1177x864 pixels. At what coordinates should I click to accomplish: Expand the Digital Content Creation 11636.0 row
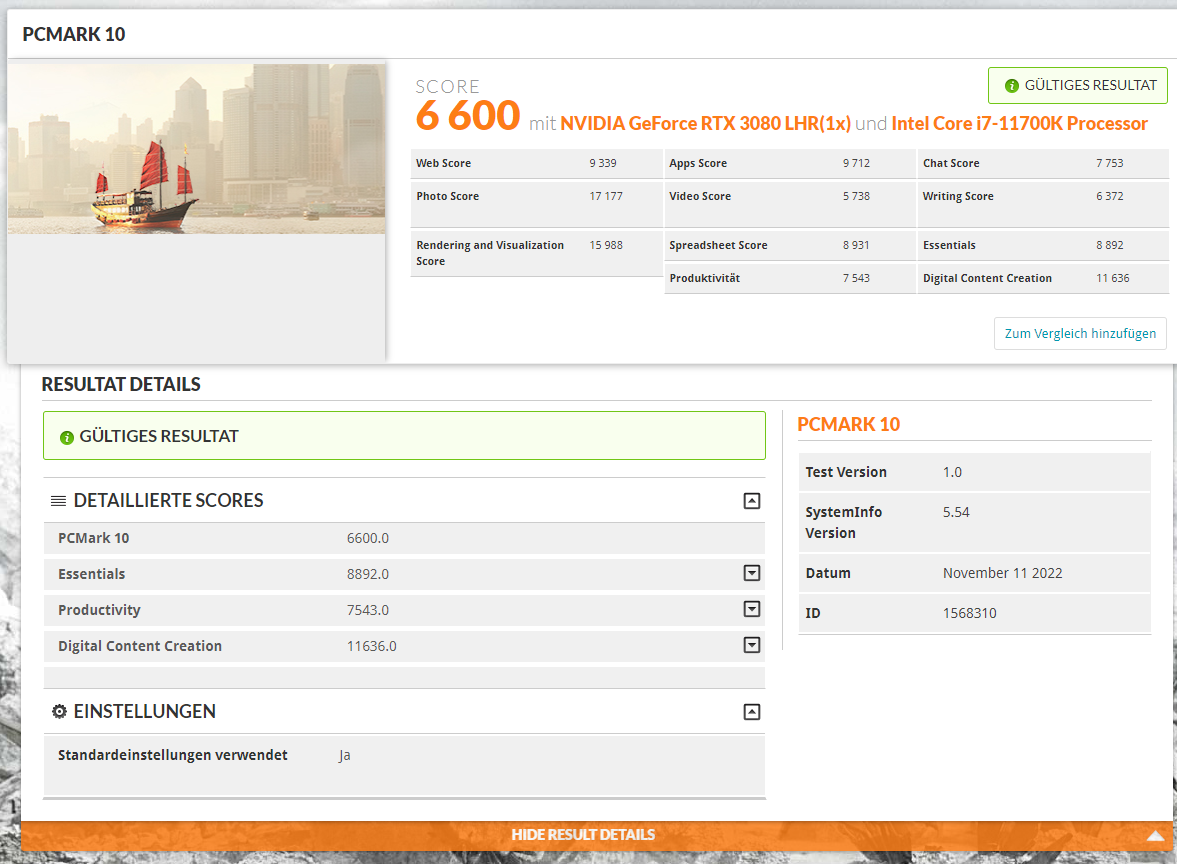(751, 645)
